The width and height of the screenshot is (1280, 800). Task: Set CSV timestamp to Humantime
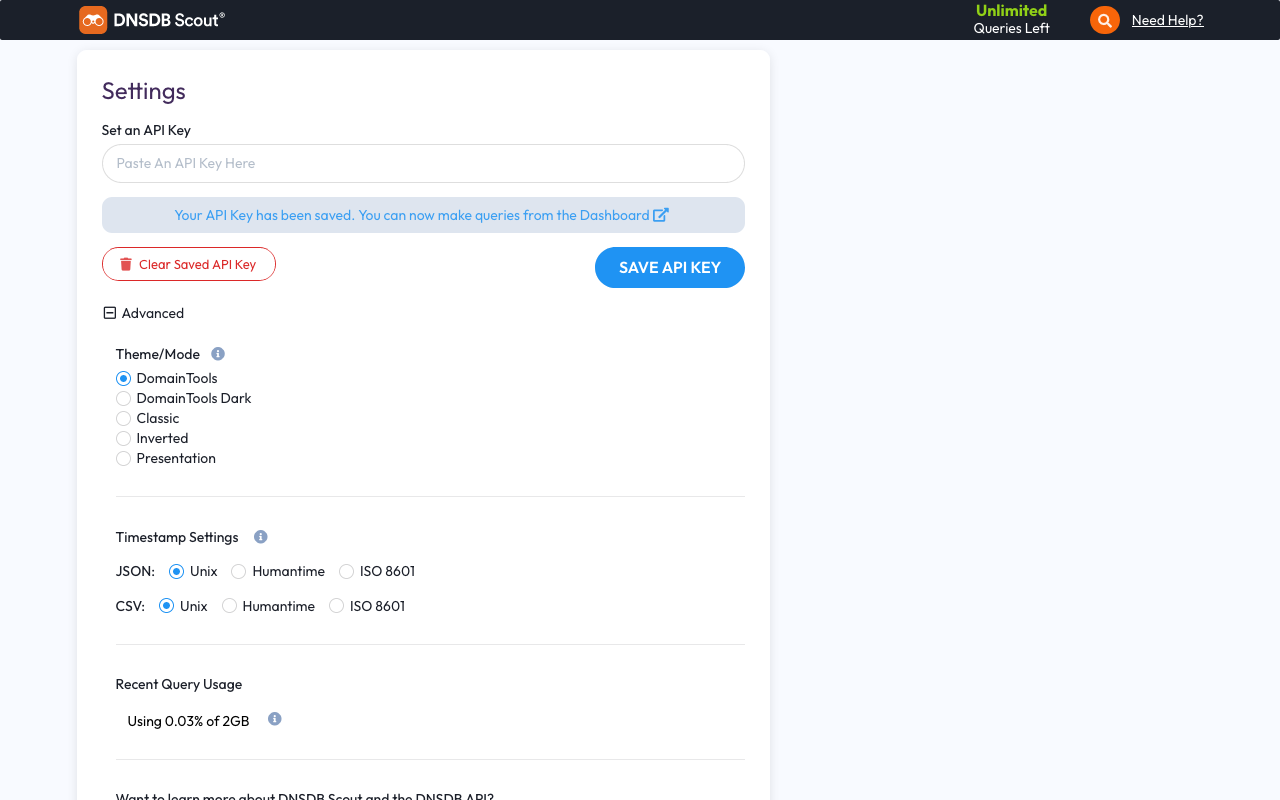click(229, 606)
